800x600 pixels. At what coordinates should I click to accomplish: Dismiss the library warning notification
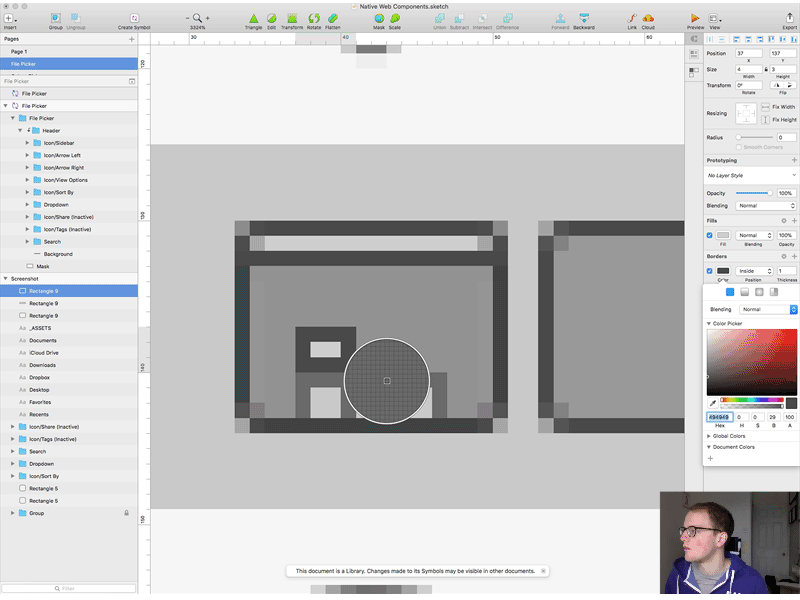click(x=543, y=571)
